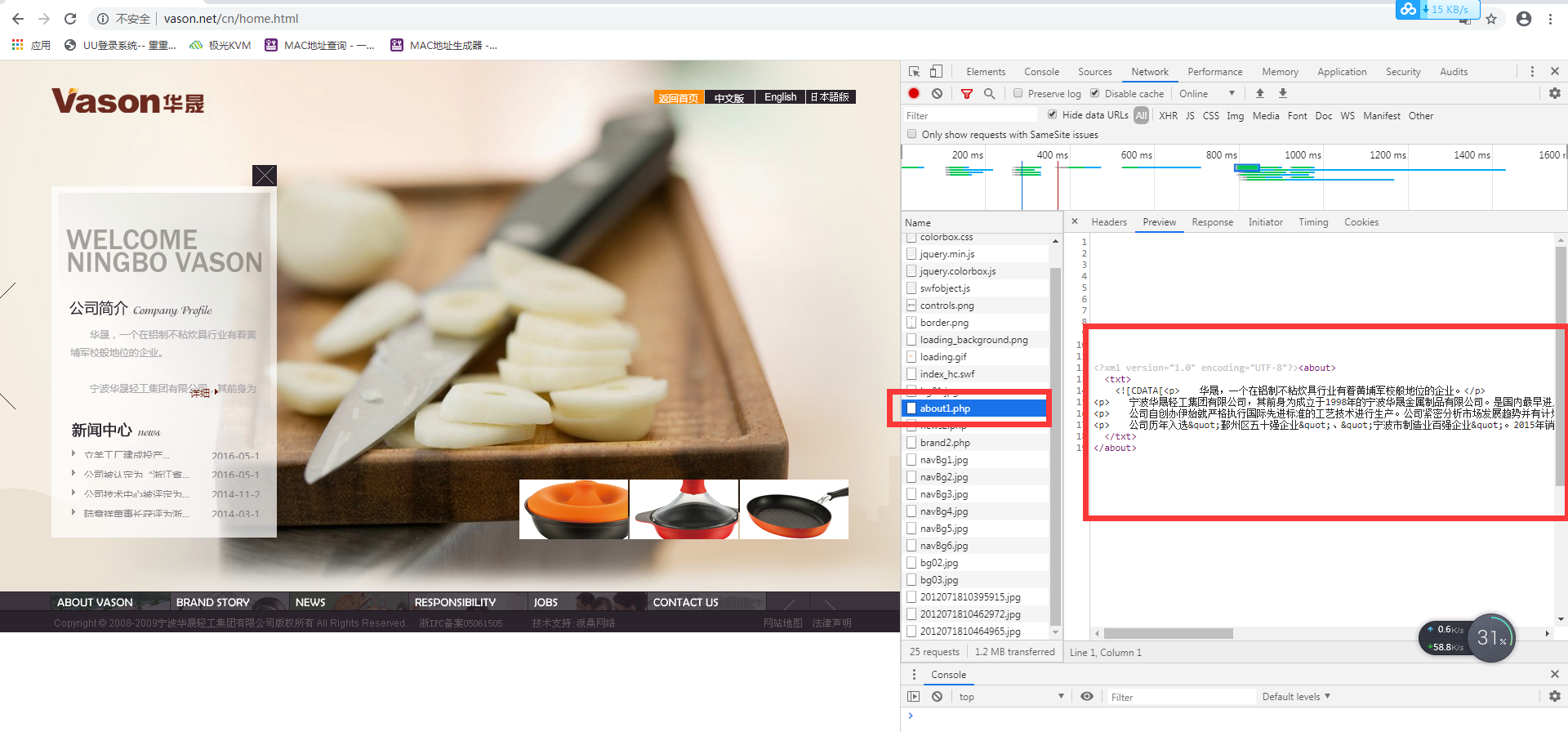This screenshot has width=1568, height=732.
Task: Click the Network filter text field
Action: click(969, 116)
